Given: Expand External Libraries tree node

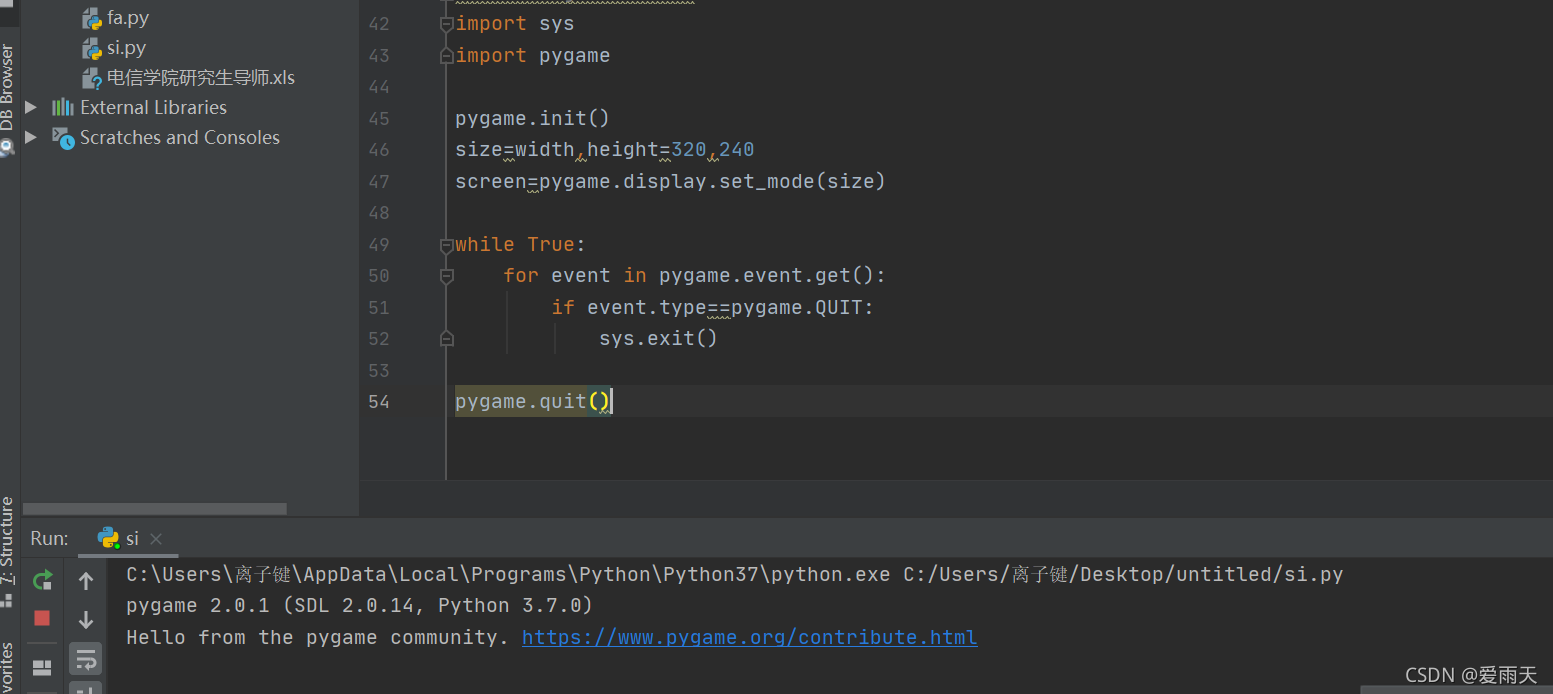Looking at the screenshot, I should (x=31, y=107).
